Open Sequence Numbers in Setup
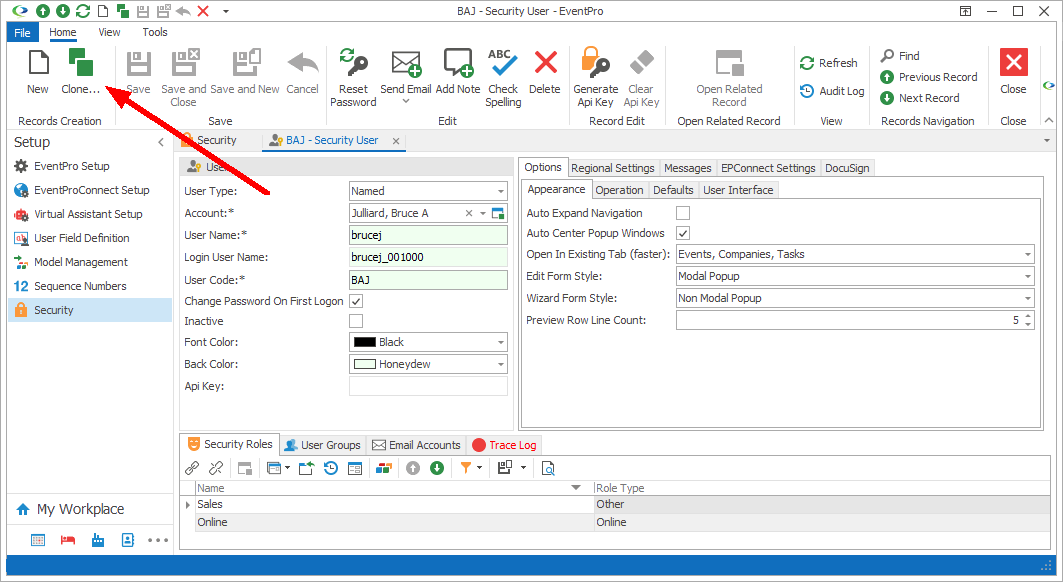Viewport: 1063px width, 582px height. [80, 286]
